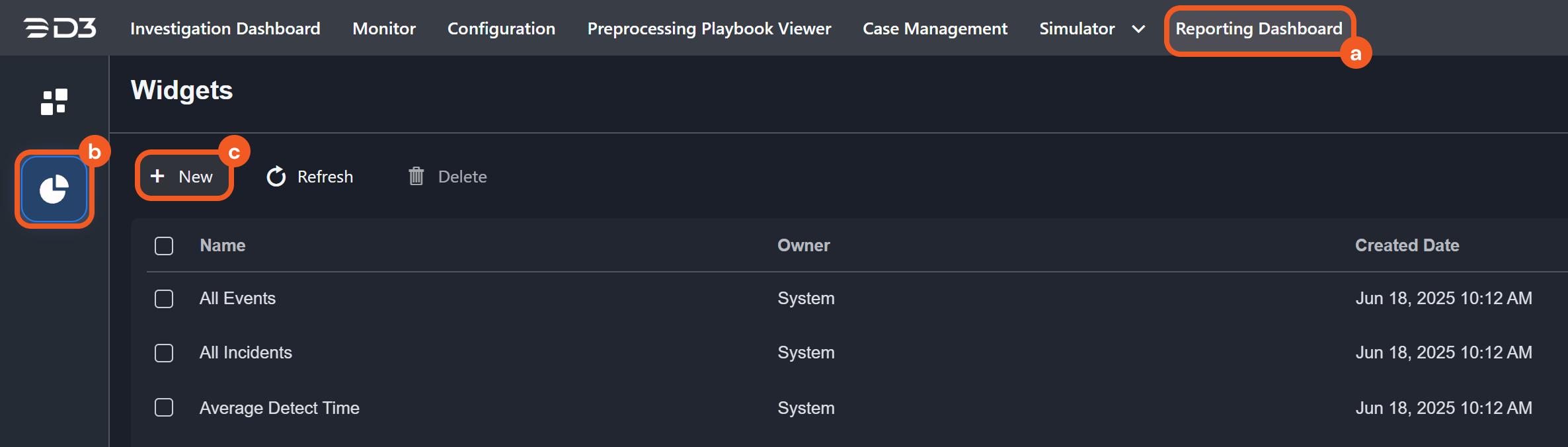Go to the Monitor menu item
Image resolution: width=1568 pixels, height=447 pixels.
coord(384,28)
